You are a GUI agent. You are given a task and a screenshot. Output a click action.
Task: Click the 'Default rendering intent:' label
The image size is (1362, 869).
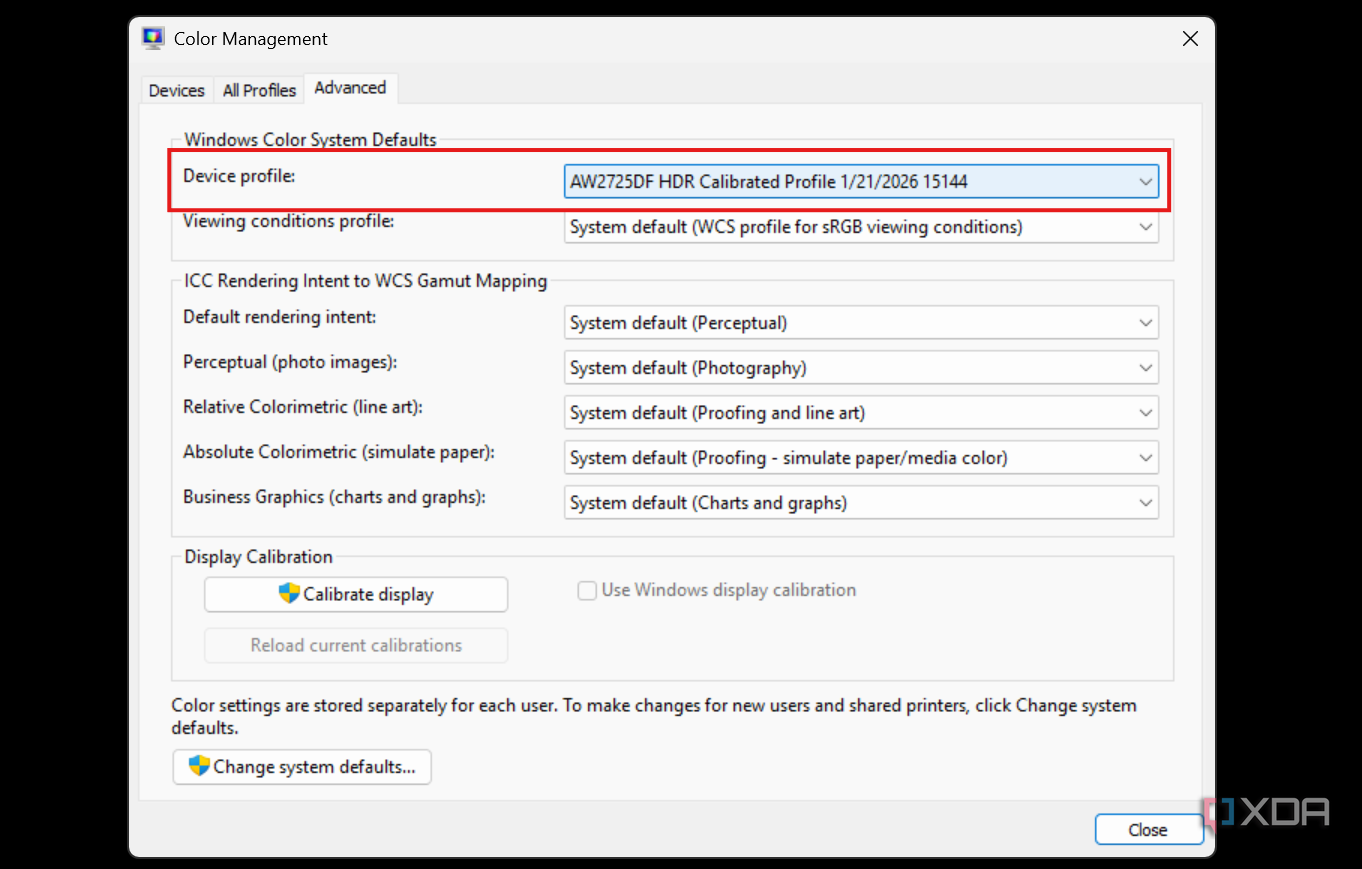pos(280,317)
